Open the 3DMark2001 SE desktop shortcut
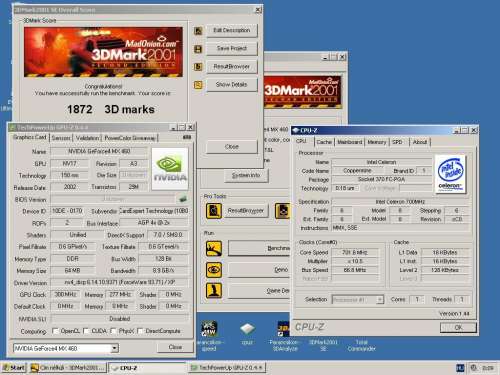The width and height of the screenshot is (500, 375). click(x=323, y=345)
